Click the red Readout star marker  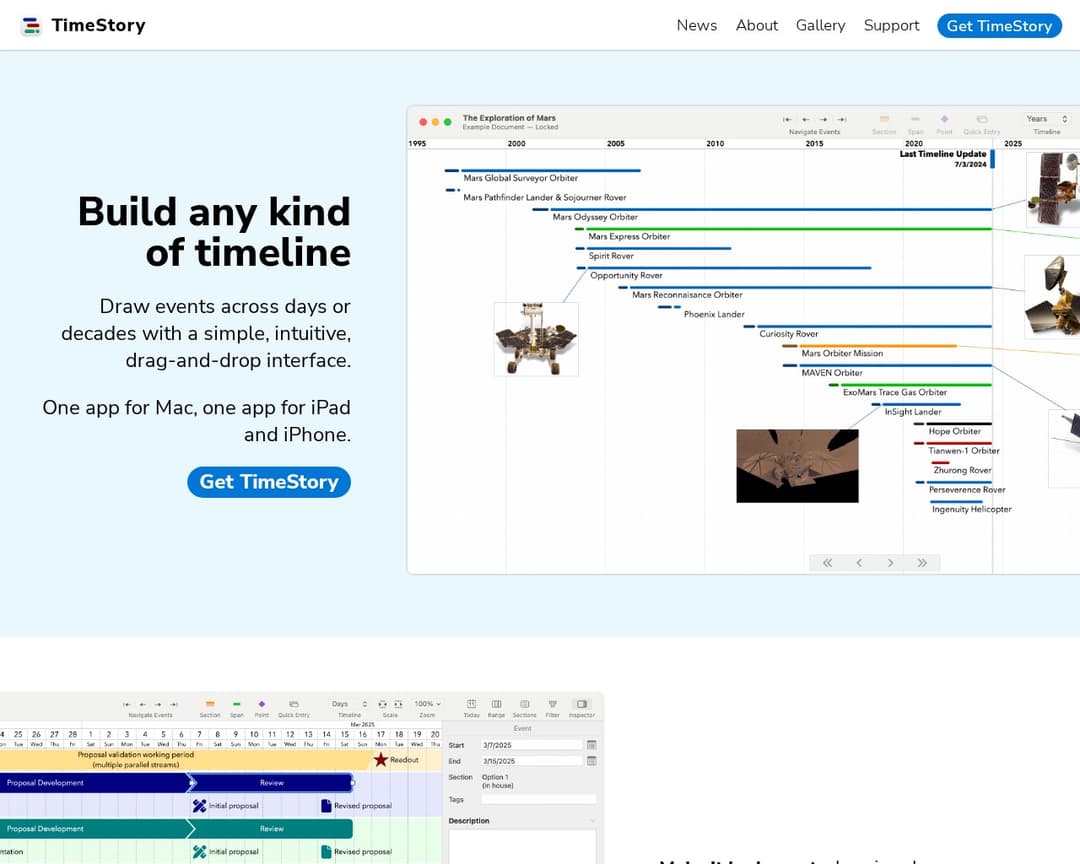click(x=380, y=759)
